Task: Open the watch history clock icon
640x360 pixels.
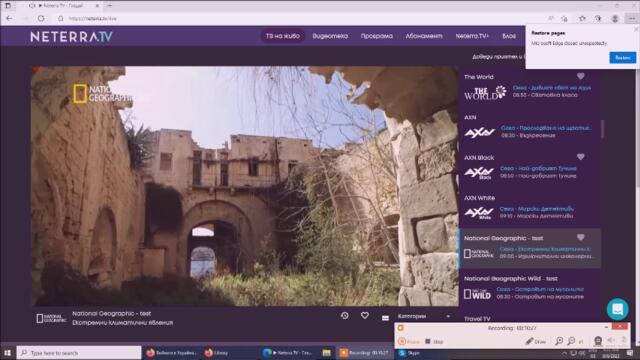Action: [x=344, y=316]
